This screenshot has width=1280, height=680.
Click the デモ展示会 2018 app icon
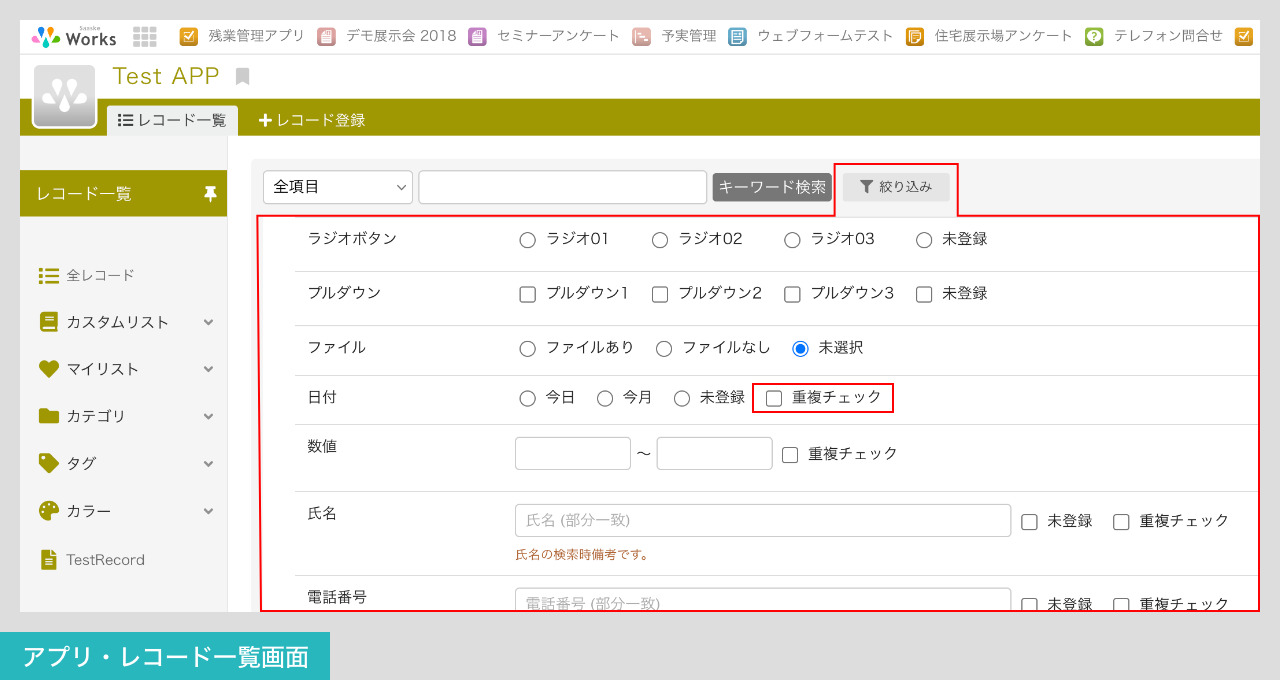pos(326,36)
